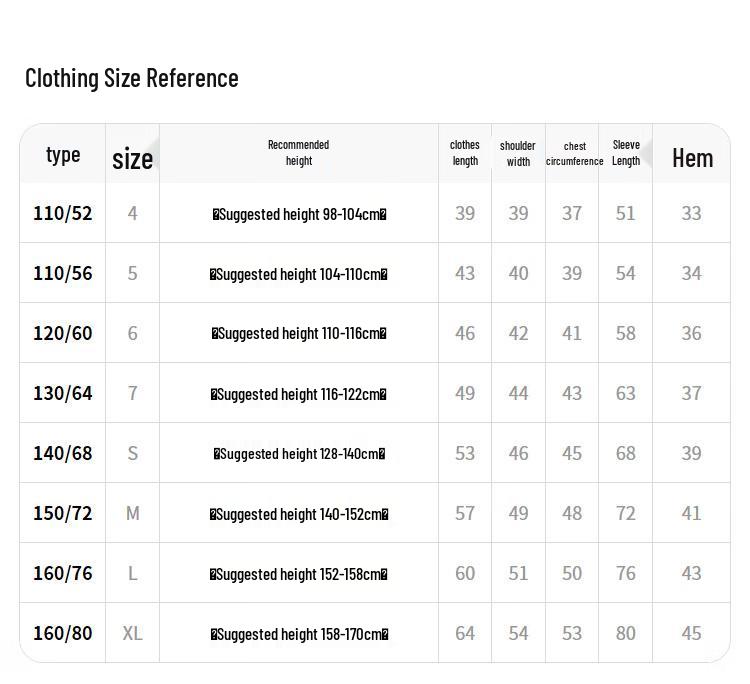Select size S cell
The height and width of the screenshot is (684, 750).
pos(132,453)
